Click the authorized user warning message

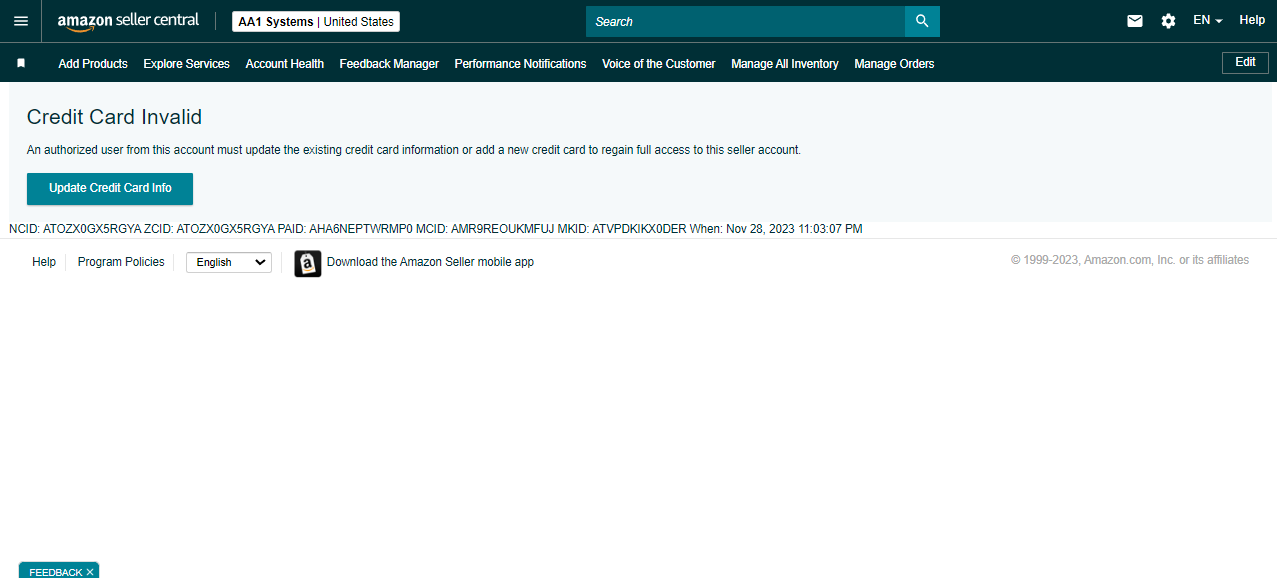tap(414, 150)
